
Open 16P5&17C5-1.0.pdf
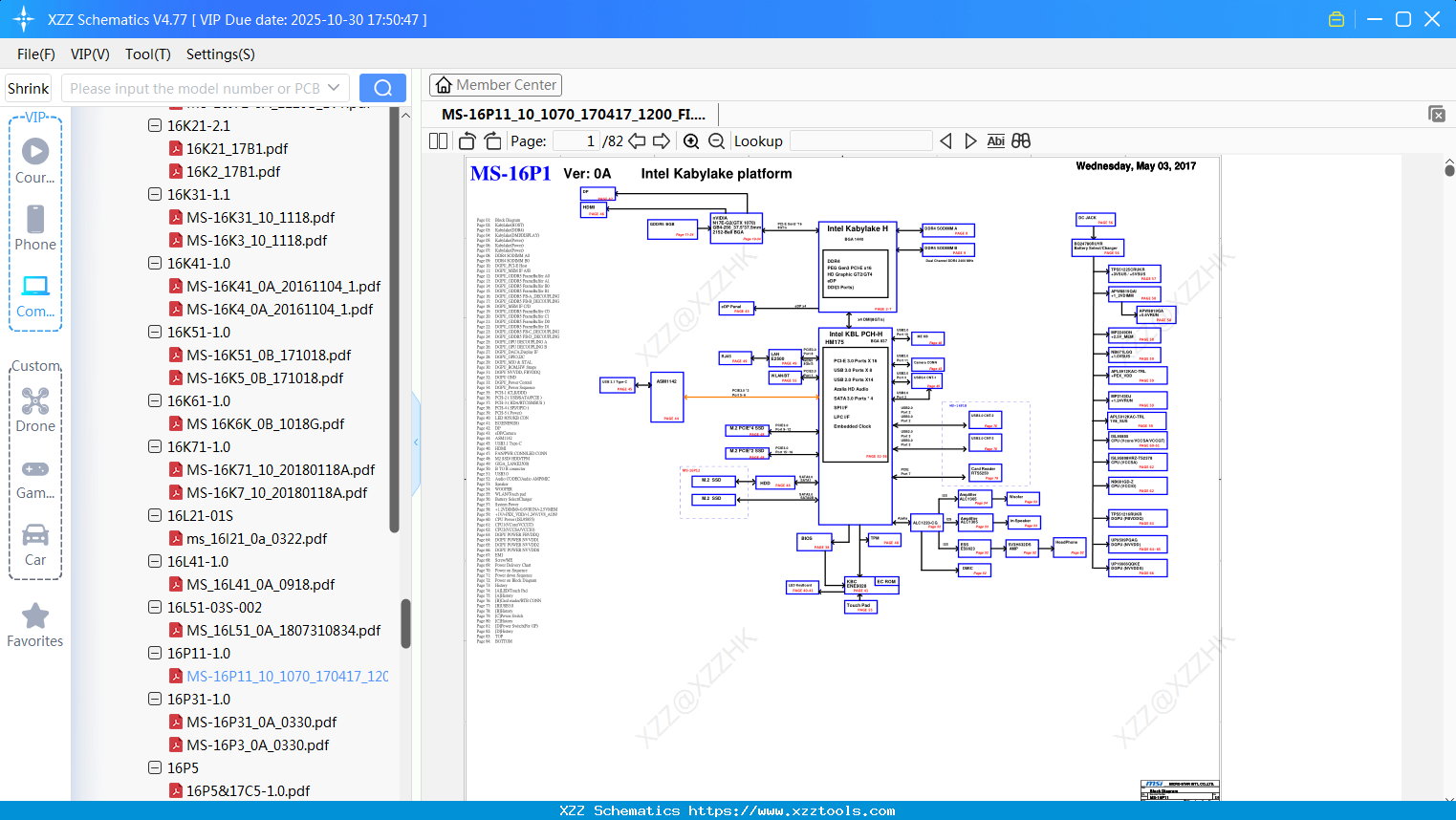point(249,790)
